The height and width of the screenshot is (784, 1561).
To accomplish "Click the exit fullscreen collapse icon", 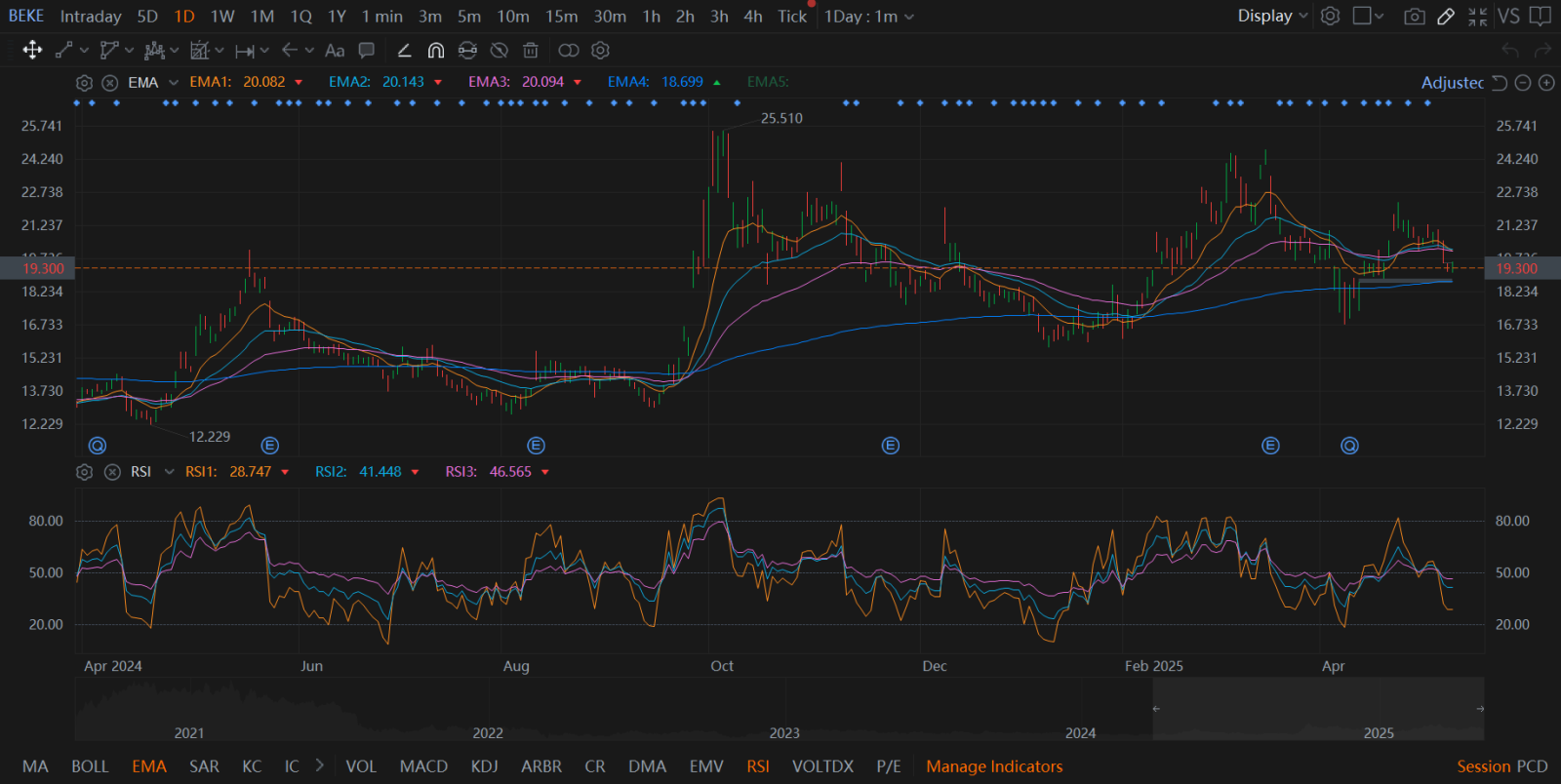I will (1478, 16).
